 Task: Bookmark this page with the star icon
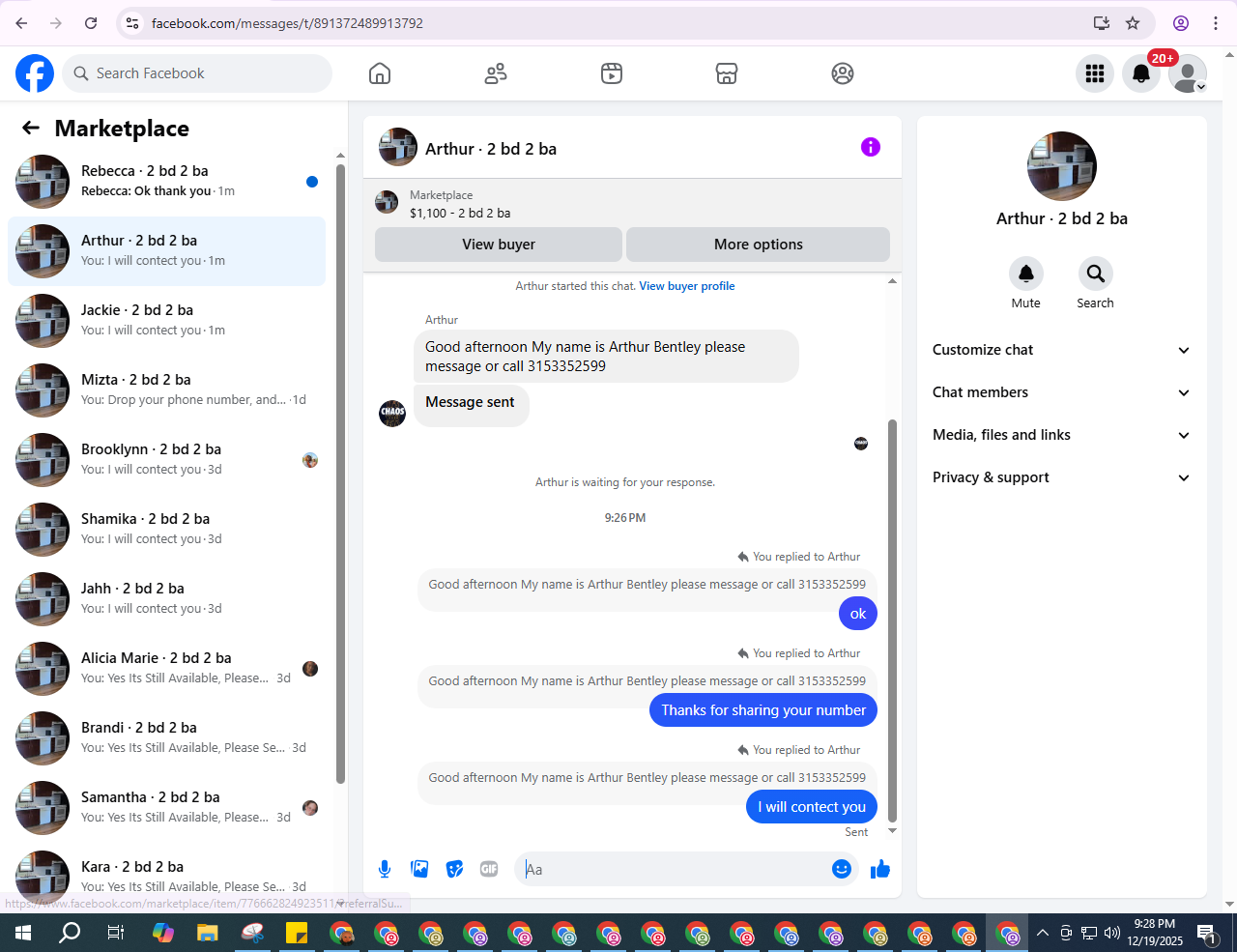click(1133, 23)
